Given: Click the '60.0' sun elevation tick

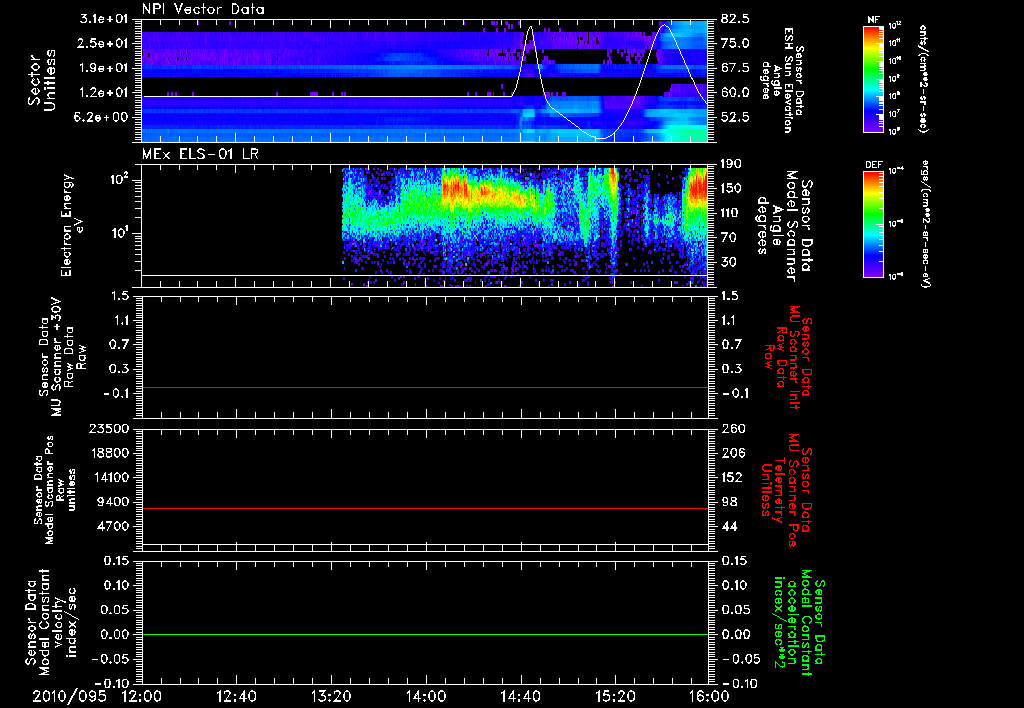Looking at the screenshot, I should [735, 93].
